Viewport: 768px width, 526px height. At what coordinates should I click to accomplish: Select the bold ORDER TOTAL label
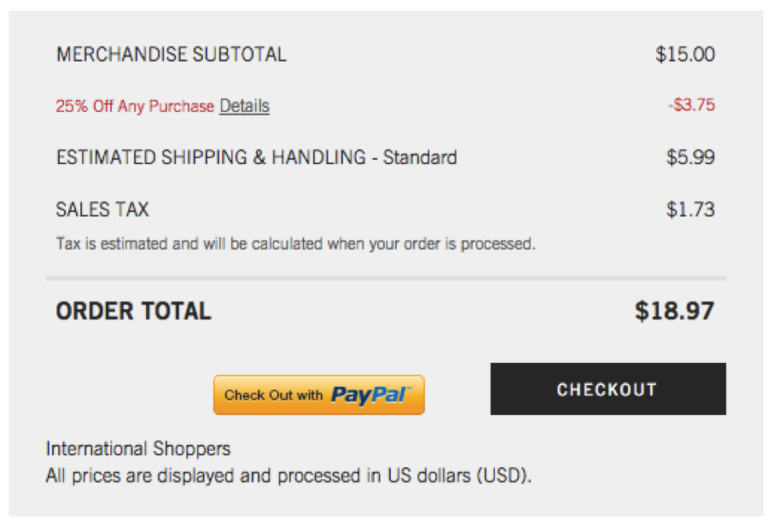click(133, 312)
